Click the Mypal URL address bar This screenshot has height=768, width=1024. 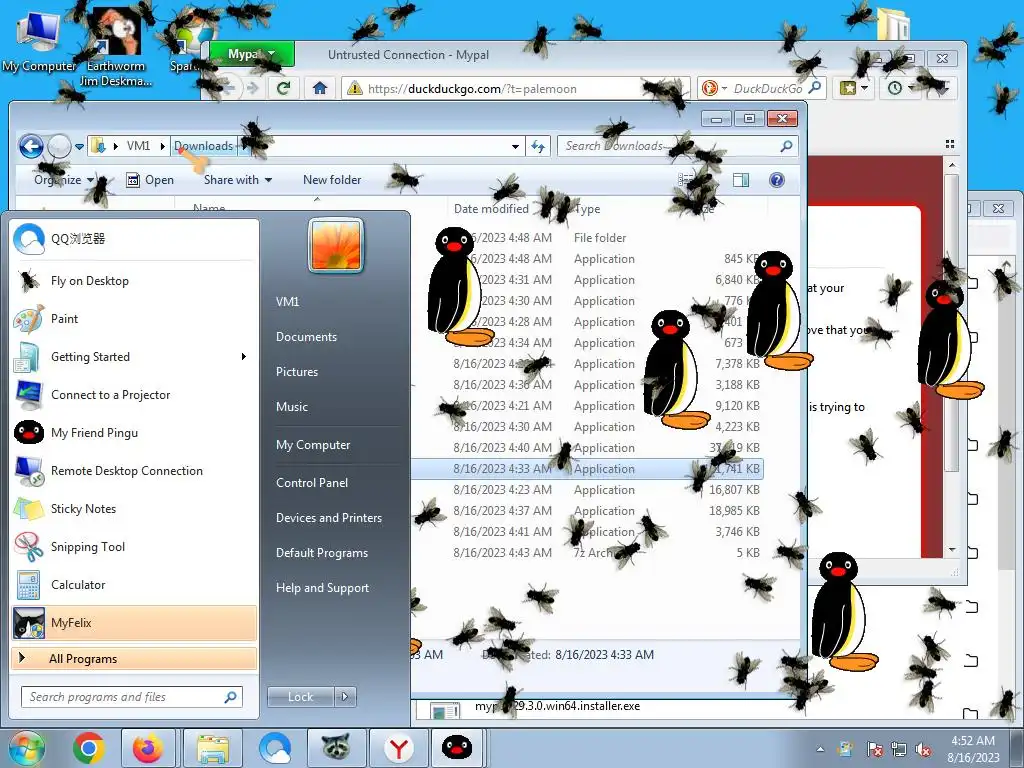515,88
